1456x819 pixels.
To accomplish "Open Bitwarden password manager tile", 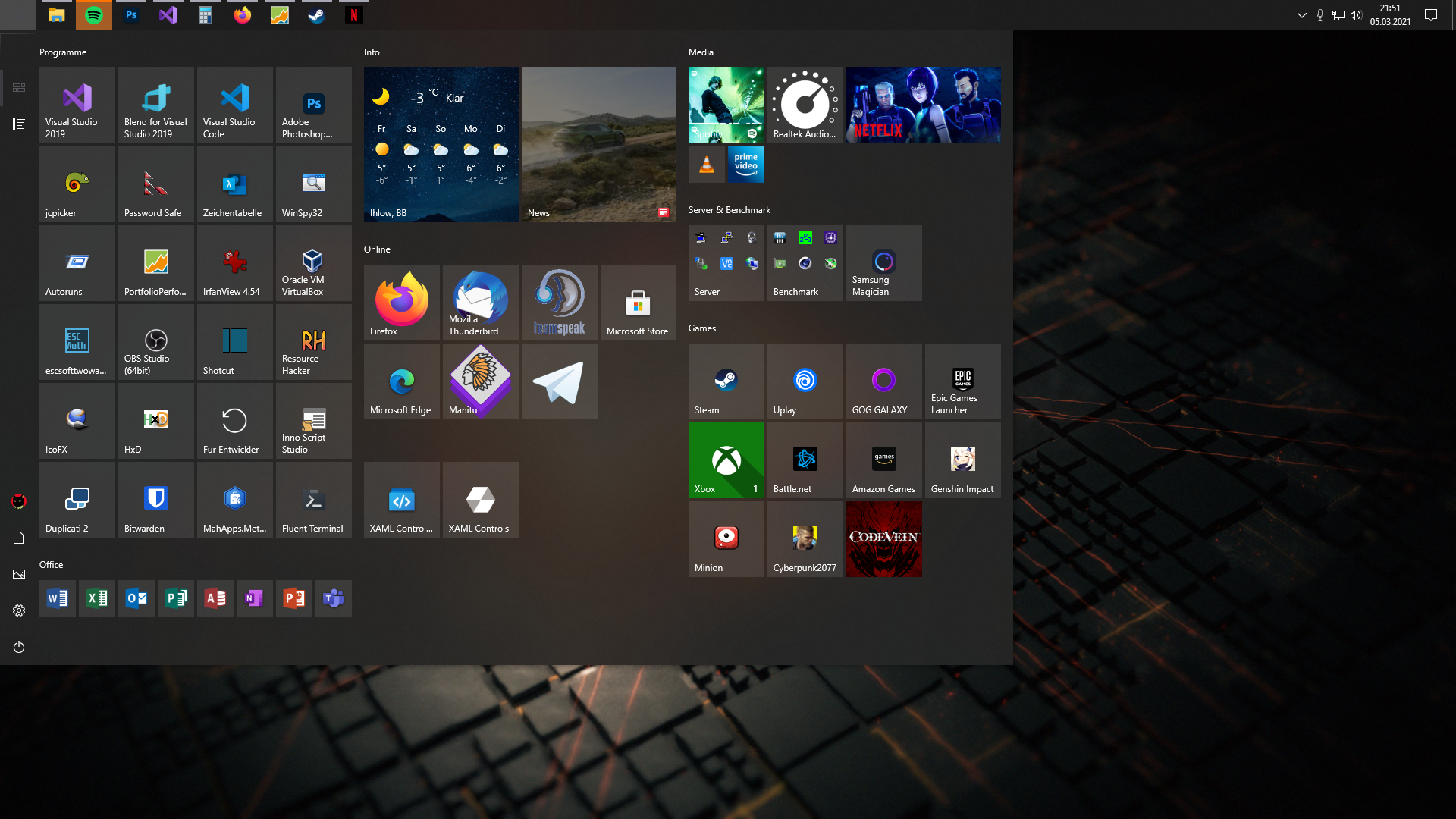I will coord(156,500).
